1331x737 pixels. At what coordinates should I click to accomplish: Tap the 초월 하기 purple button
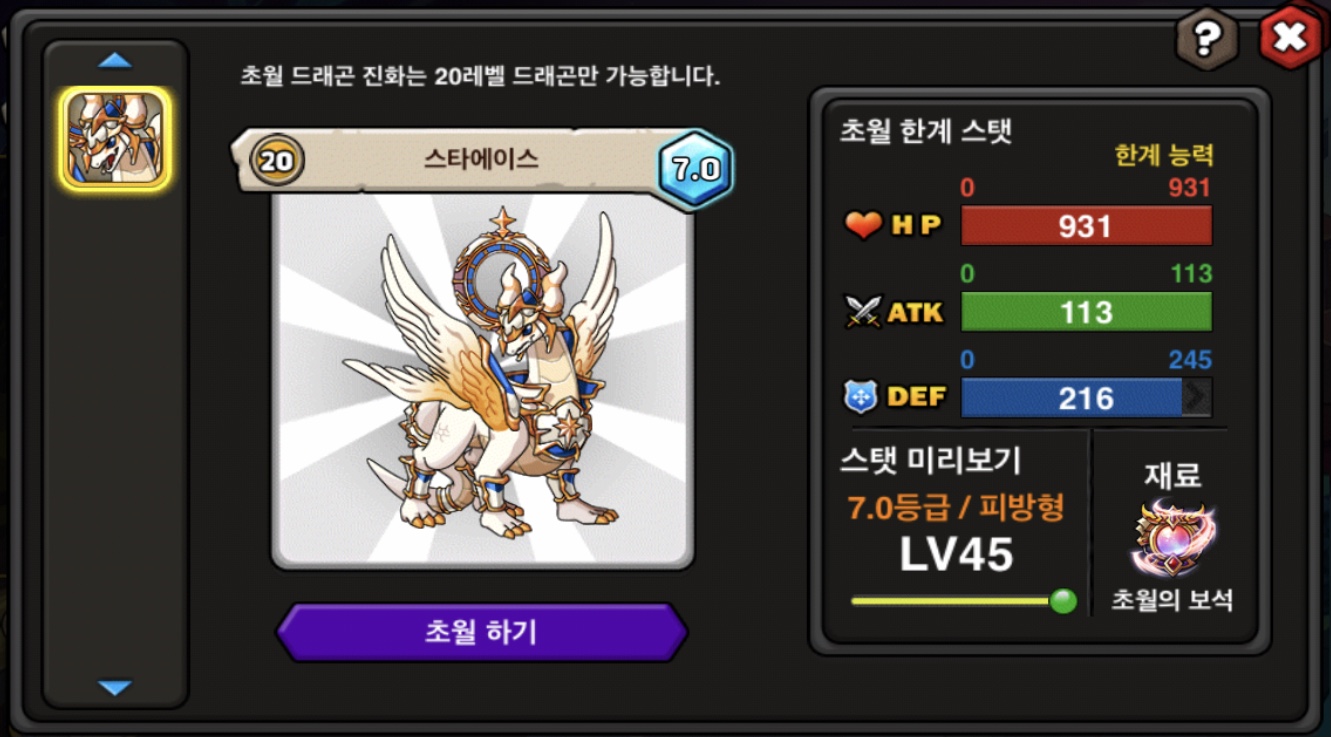pos(482,632)
